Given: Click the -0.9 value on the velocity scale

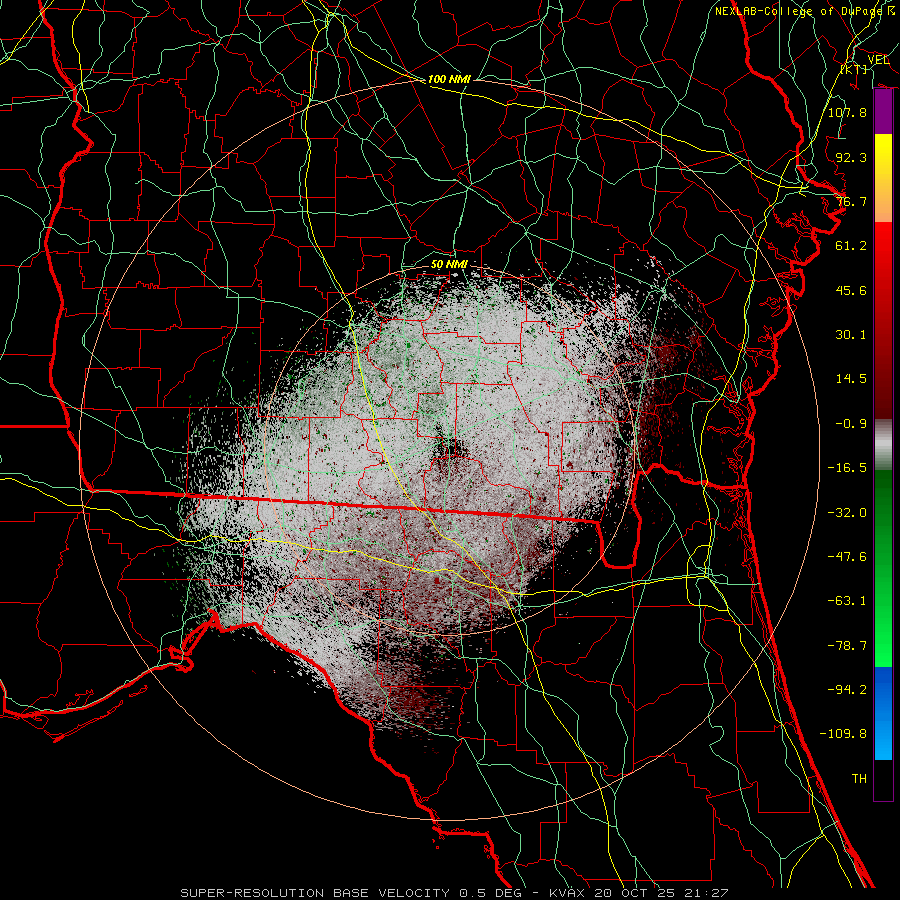Looking at the screenshot, I should coord(851,424).
